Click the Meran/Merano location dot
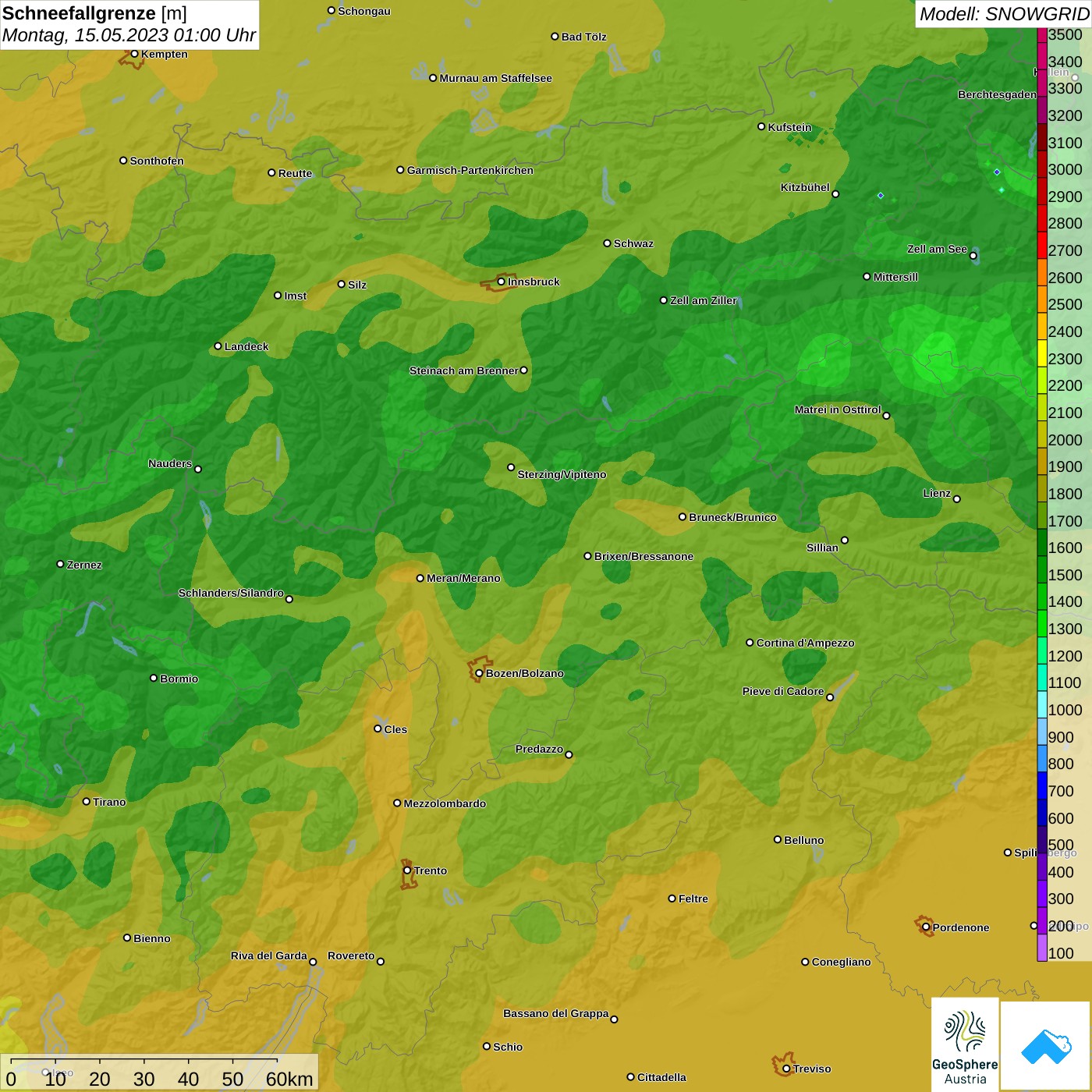This screenshot has height=1092, width=1092. [420, 578]
